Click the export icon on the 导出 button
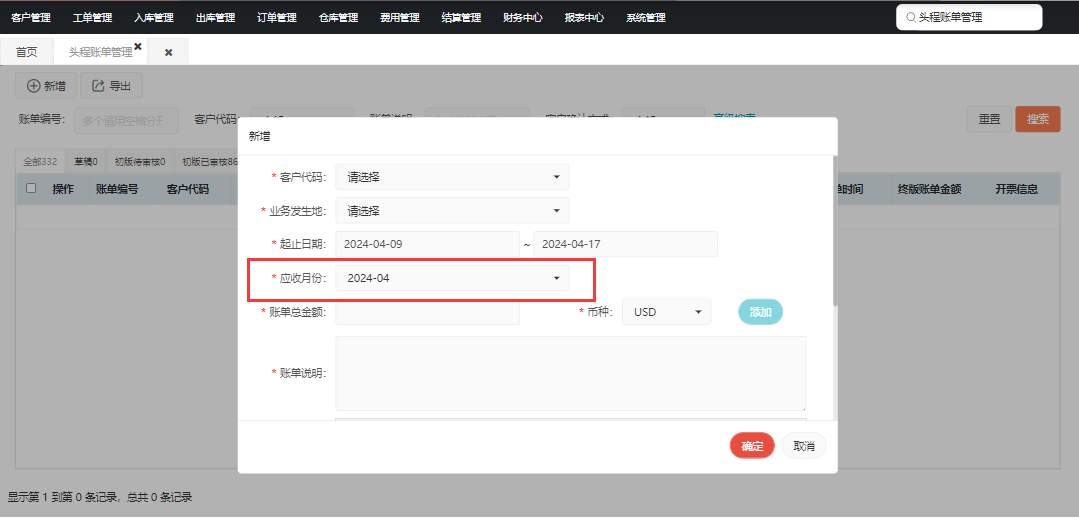1079x518 pixels. (x=98, y=86)
